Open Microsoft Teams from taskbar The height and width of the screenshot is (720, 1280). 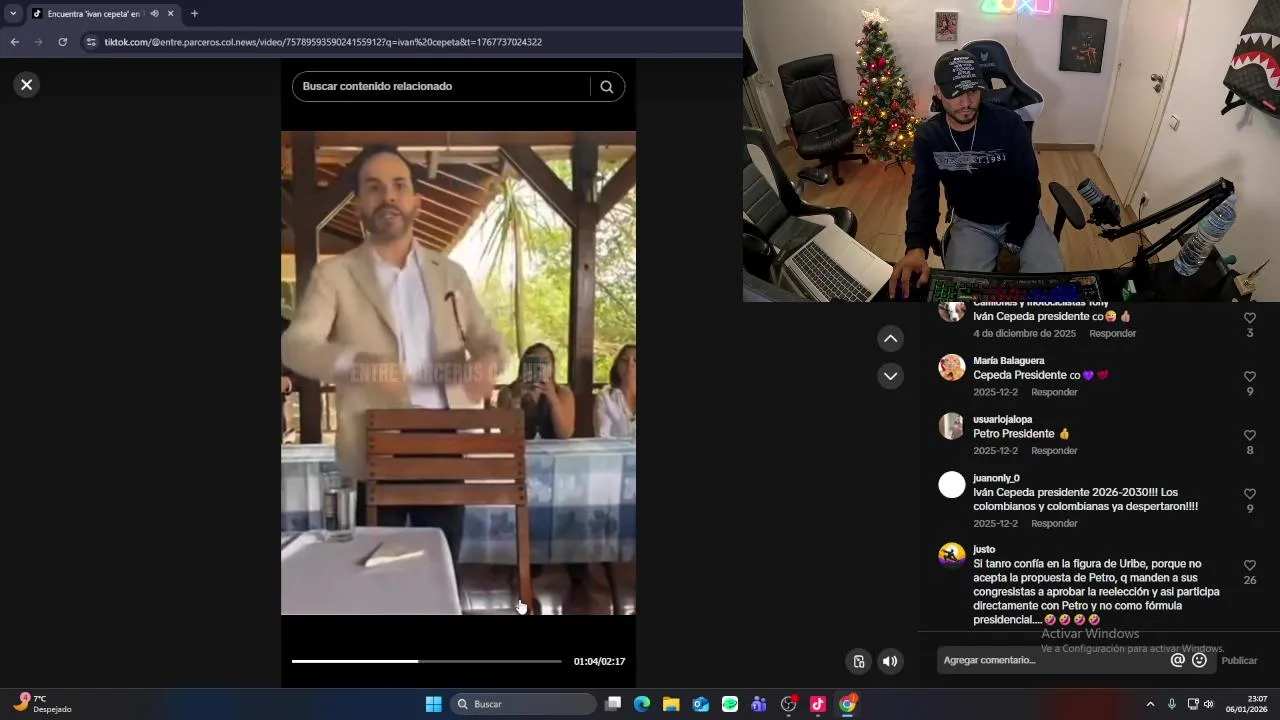[759, 704]
